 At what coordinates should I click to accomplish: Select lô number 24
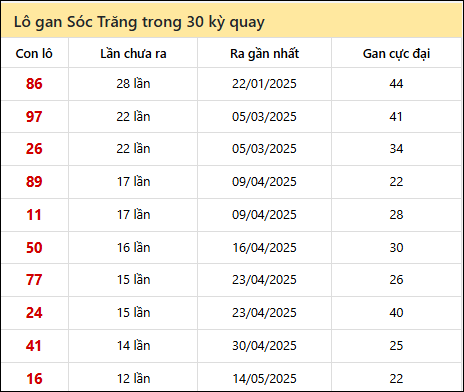click(34, 313)
